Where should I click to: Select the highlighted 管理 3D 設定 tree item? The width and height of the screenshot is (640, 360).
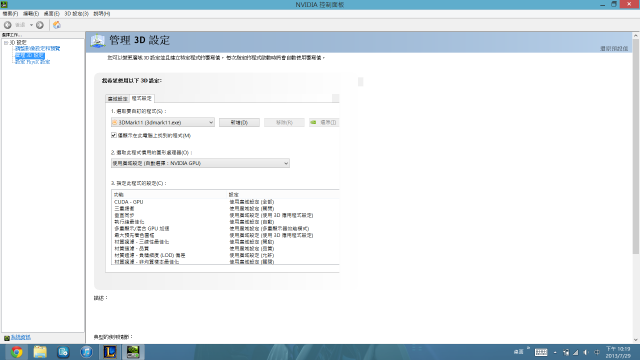pyautogui.click(x=30, y=55)
